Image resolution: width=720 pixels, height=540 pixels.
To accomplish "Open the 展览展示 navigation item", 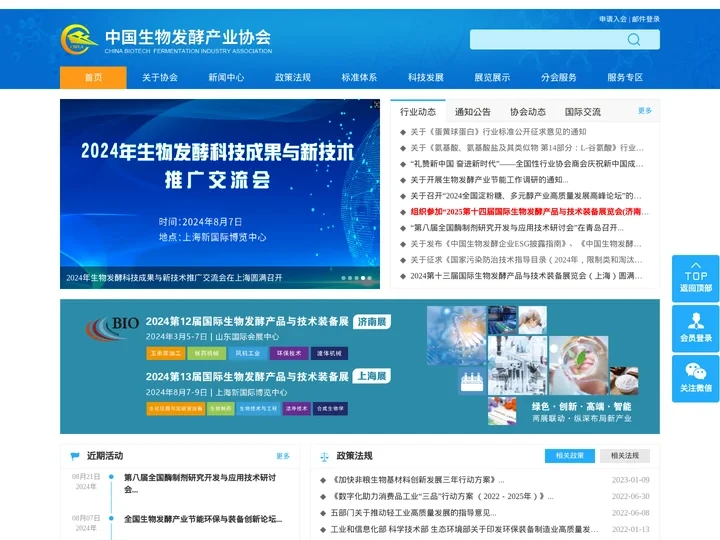I will tap(492, 78).
